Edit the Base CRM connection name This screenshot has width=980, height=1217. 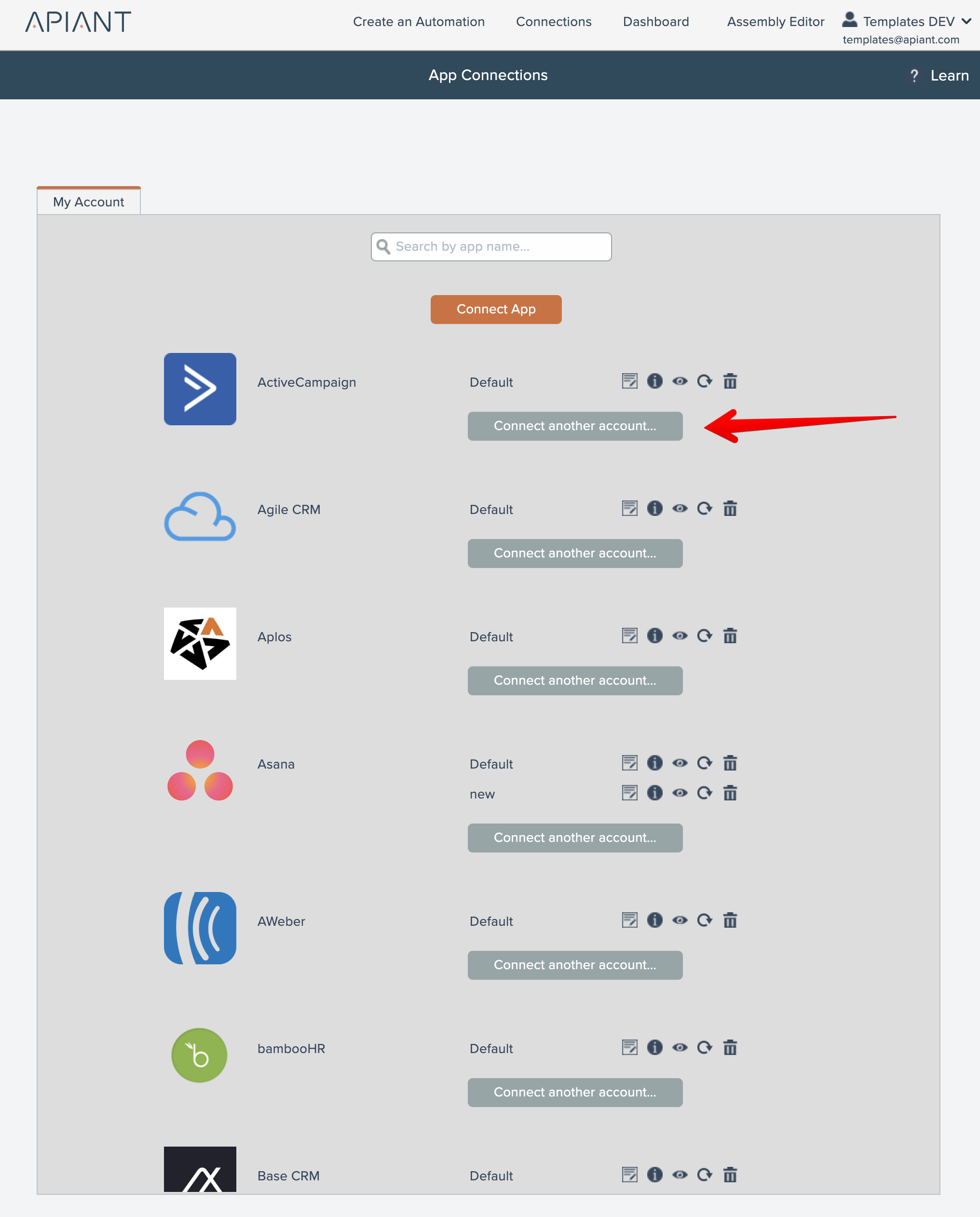[629, 1175]
